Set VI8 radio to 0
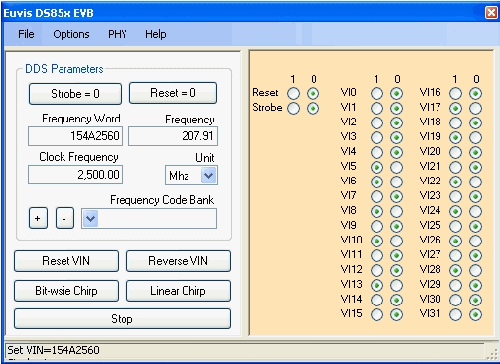This screenshot has width=500, height=364. [396, 211]
